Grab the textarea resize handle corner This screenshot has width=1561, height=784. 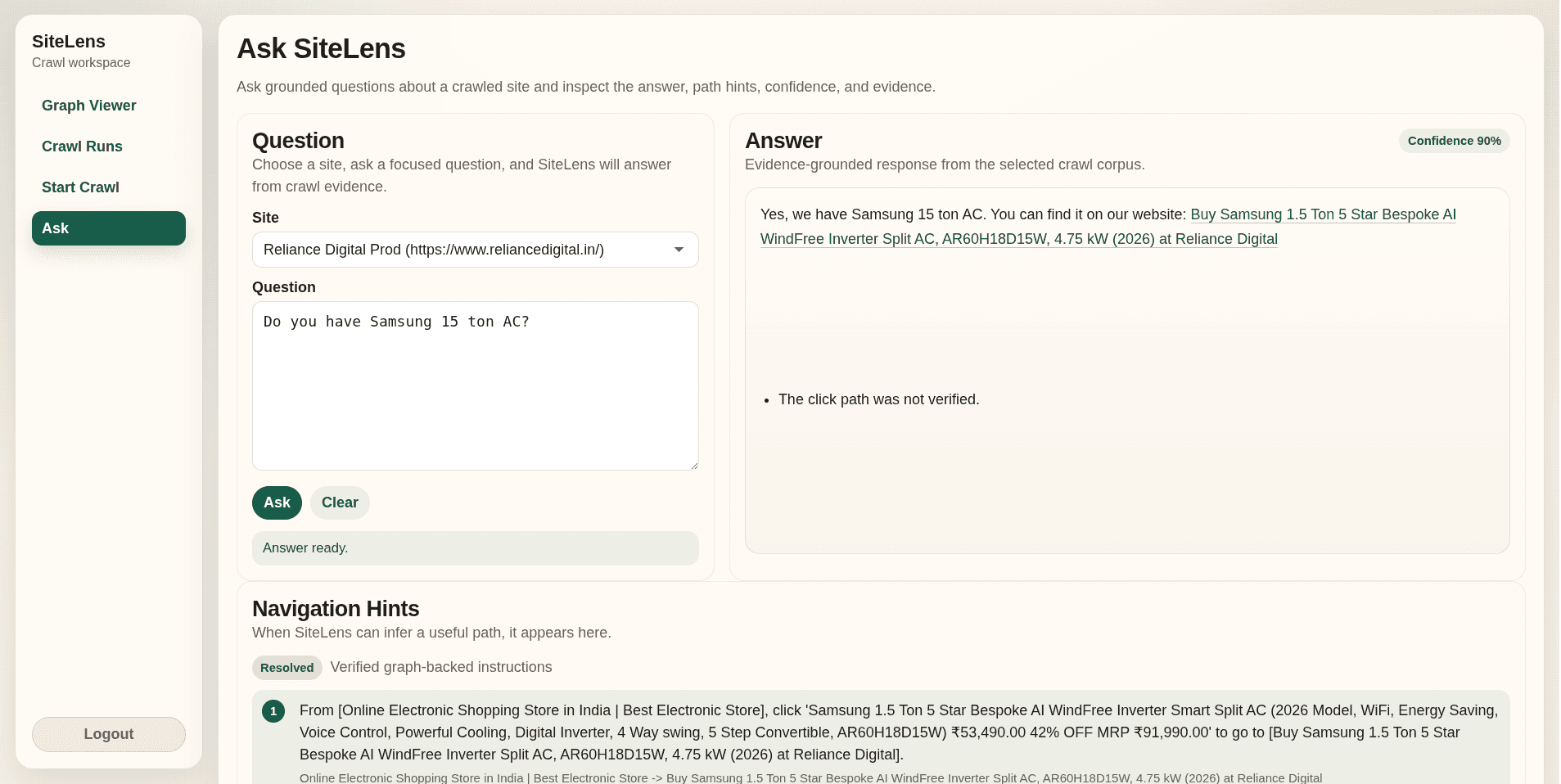[x=693, y=465]
